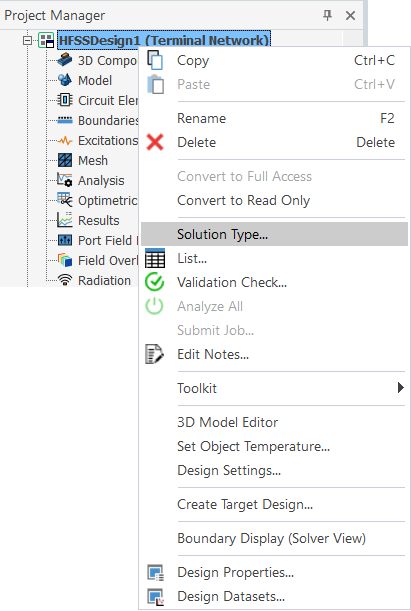Click the Design Properties icon
This screenshot has width=411, height=611.
(x=156, y=572)
